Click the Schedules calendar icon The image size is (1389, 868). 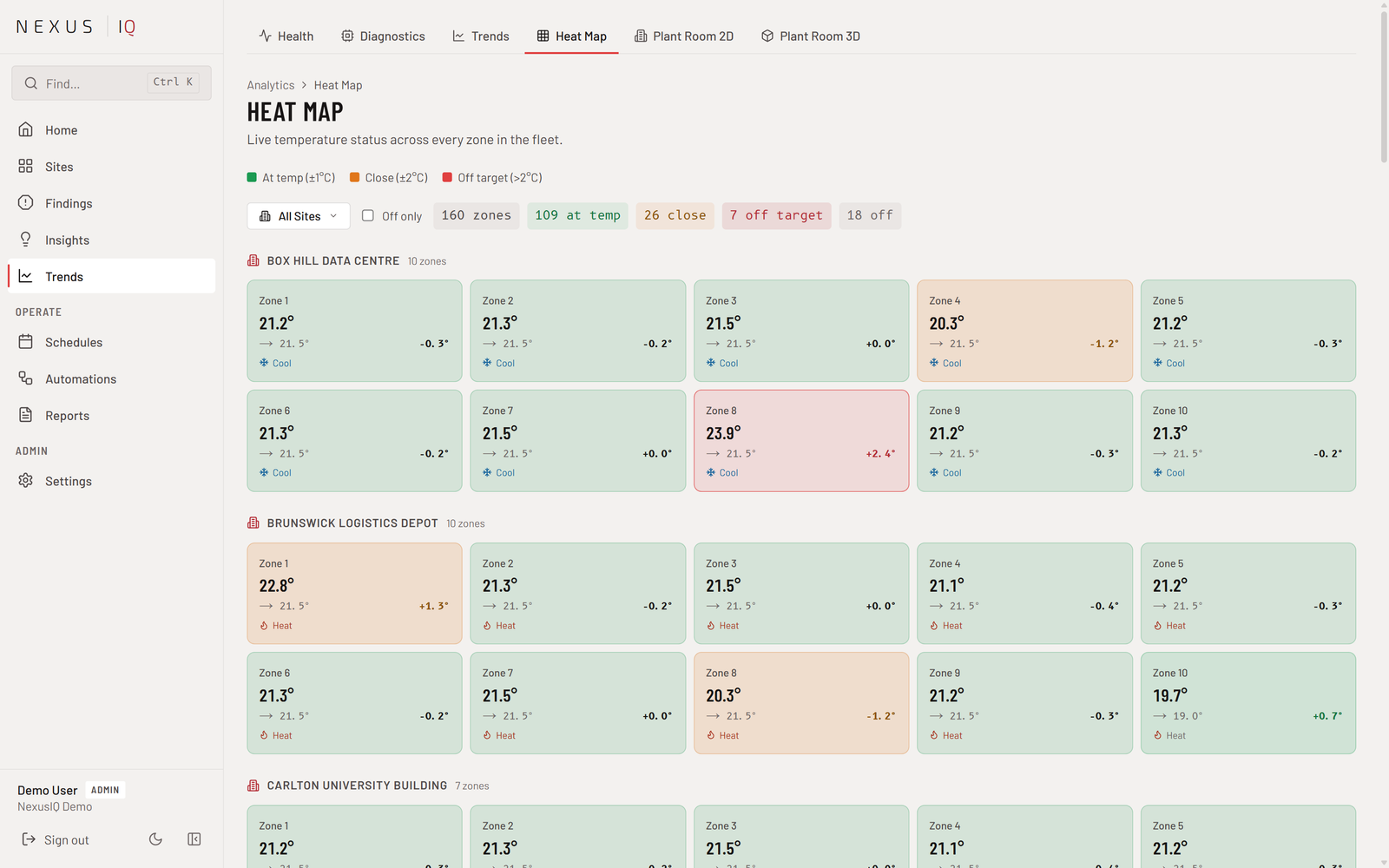(x=26, y=342)
